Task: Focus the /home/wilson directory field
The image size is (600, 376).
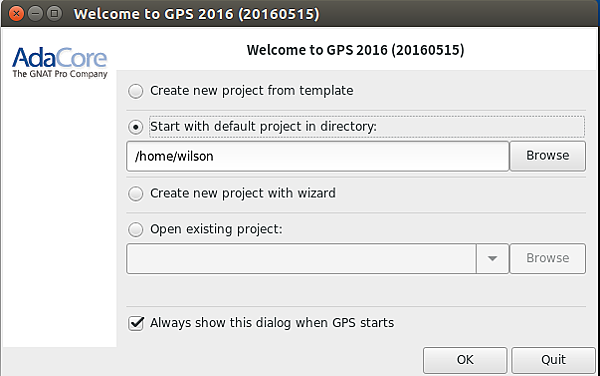Action: click(x=318, y=156)
